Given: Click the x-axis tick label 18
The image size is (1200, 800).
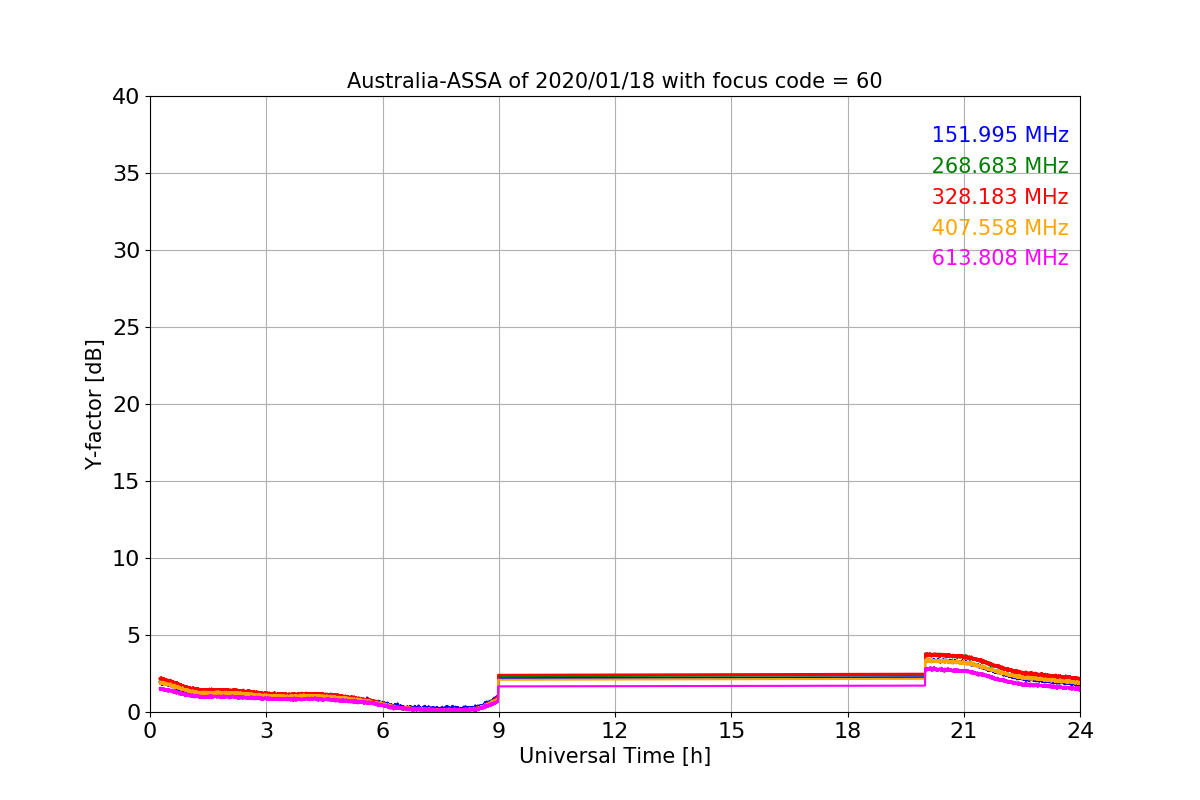Looking at the screenshot, I should 848,731.
